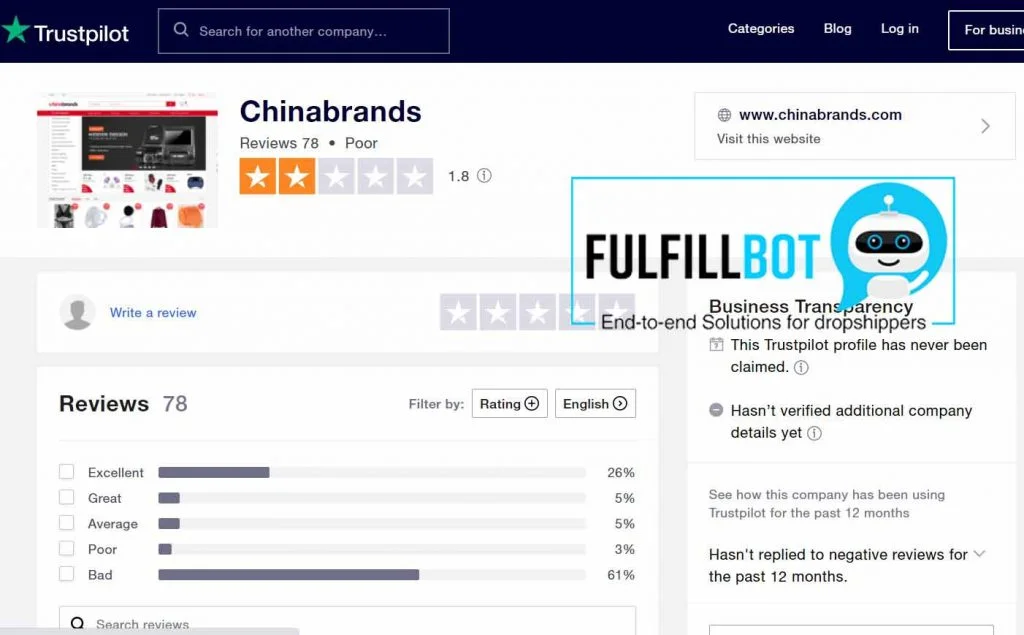
Task: Enable the Average rating checkbox
Action: 67,524
